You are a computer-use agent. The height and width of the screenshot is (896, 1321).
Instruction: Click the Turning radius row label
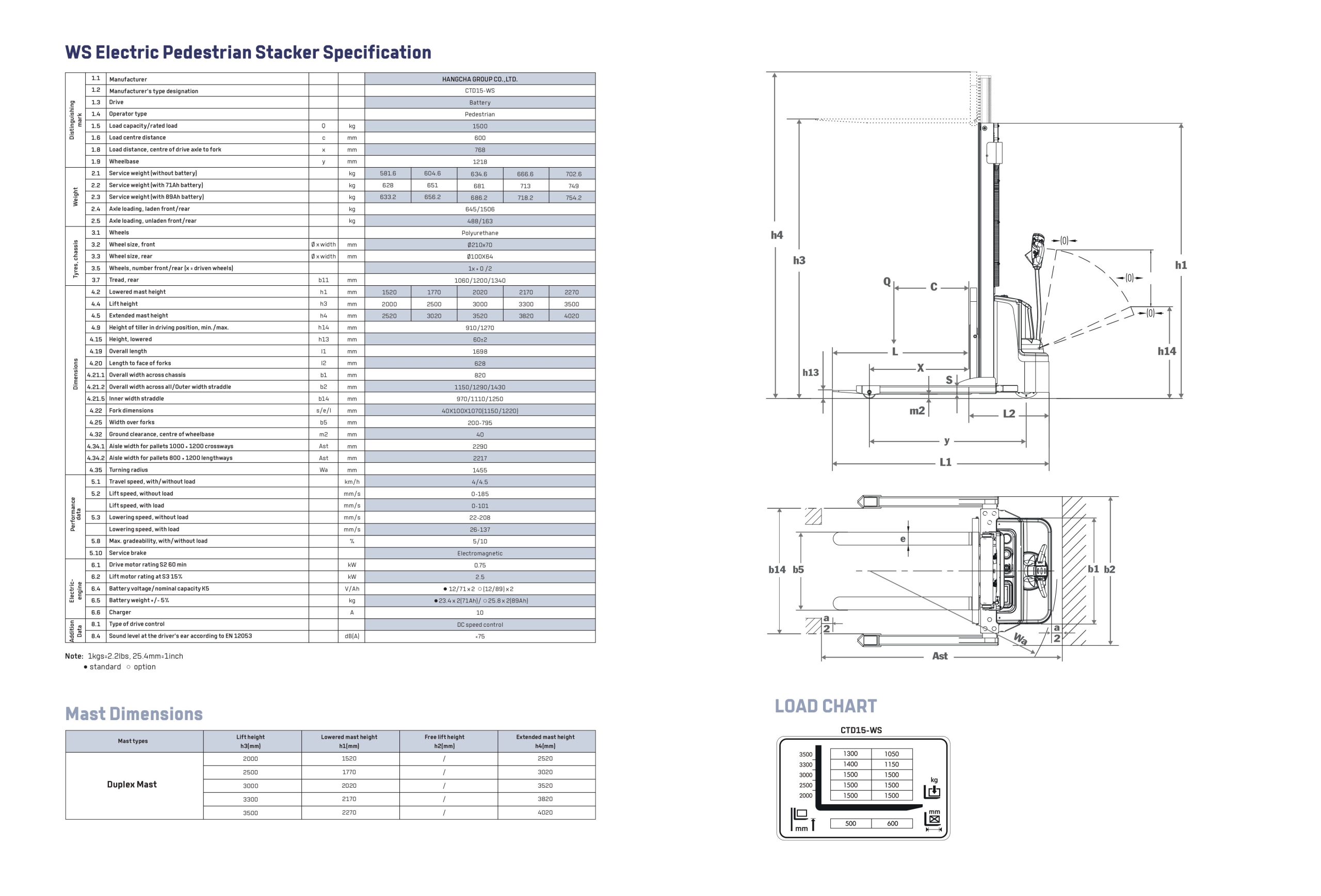[128, 470]
